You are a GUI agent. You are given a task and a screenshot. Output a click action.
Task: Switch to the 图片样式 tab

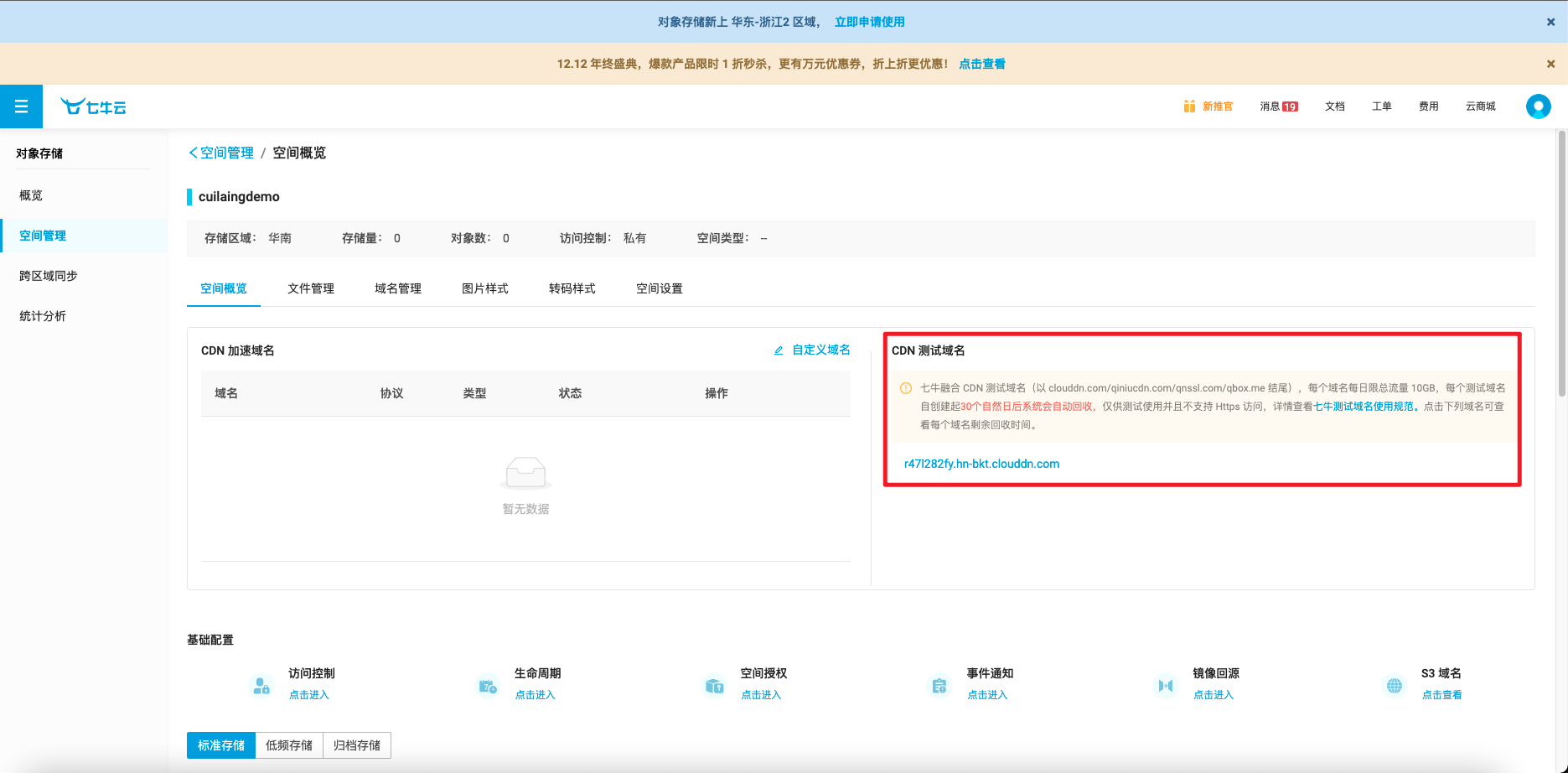485,288
